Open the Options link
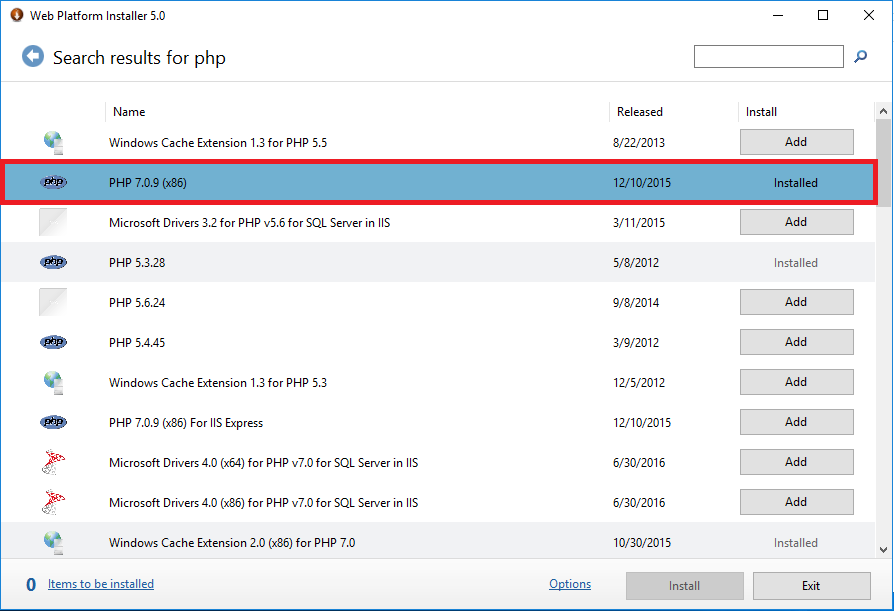The width and height of the screenshot is (894, 611). pos(570,584)
